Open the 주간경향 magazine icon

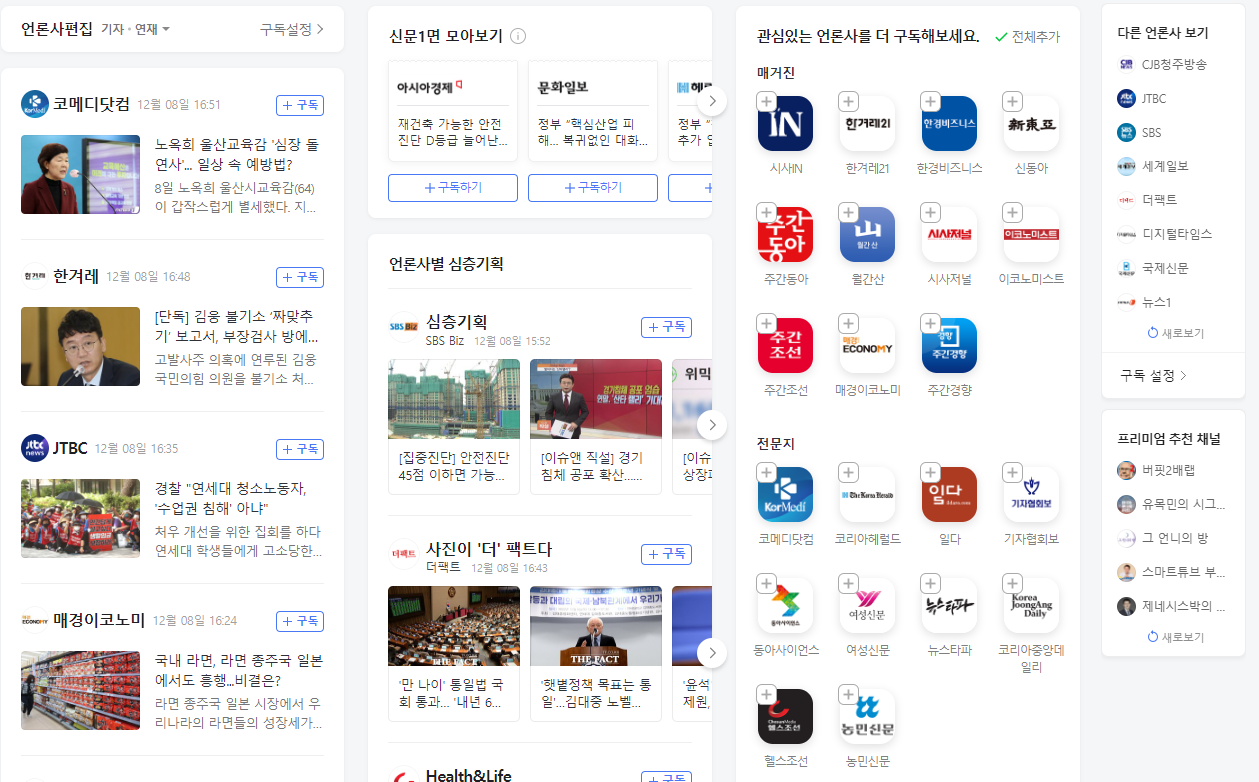pyautogui.click(x=949, y=345)
